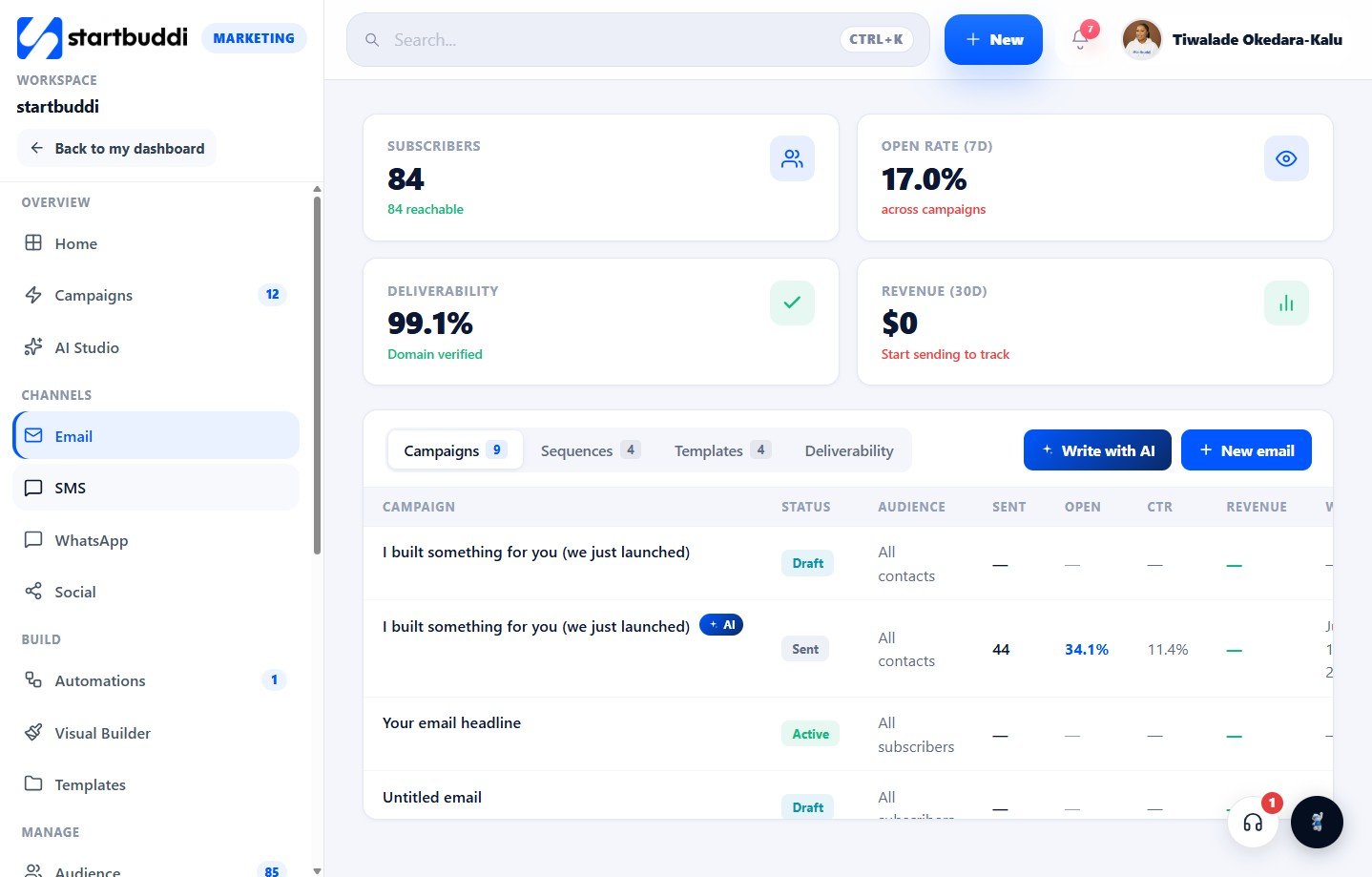
Task: Click the AUDIENCE column header
Action: point(911,507)
